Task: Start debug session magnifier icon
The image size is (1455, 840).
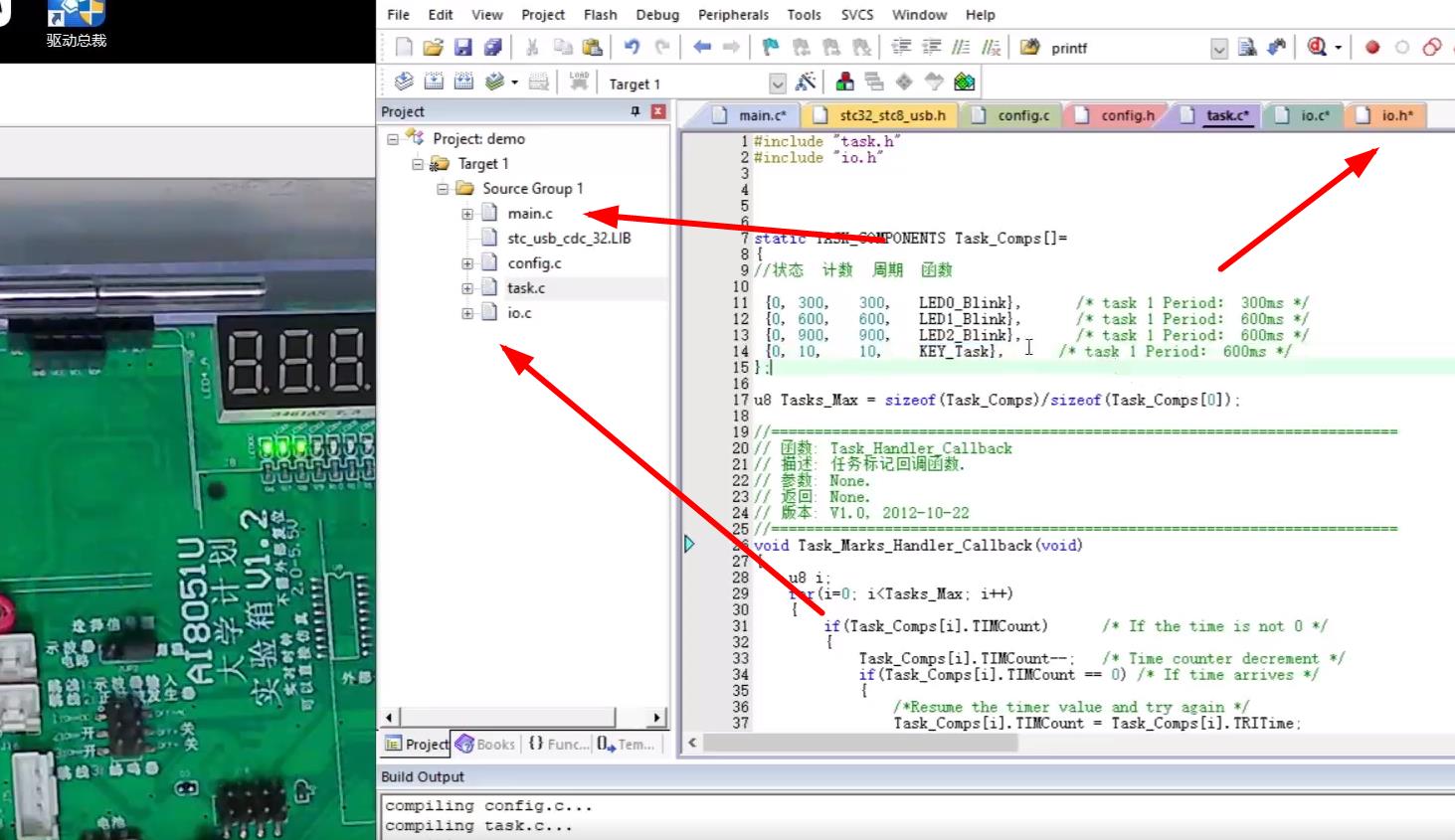Action: click(x=1317, y=48)
